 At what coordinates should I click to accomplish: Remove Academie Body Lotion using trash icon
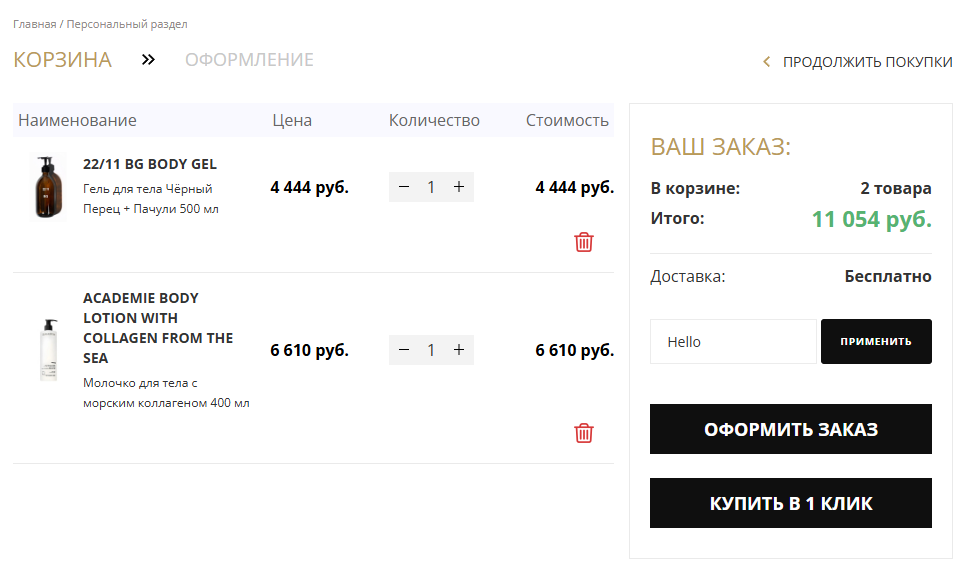584,433
